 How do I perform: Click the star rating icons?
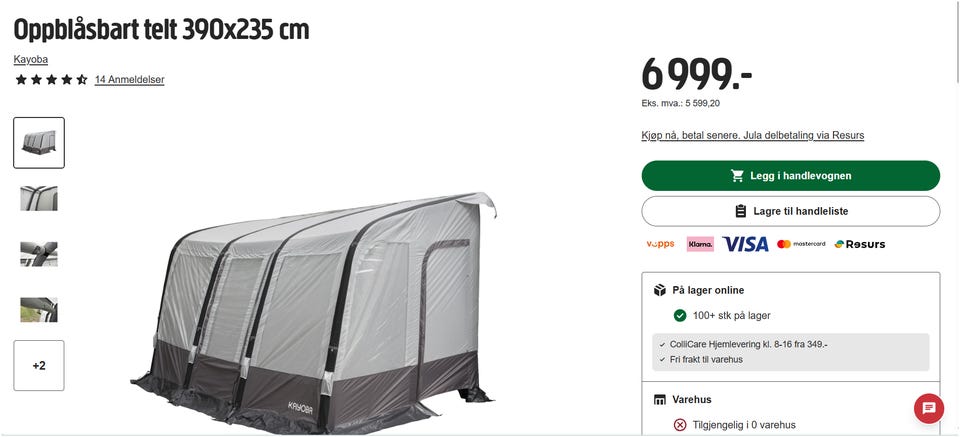(51, 80)
